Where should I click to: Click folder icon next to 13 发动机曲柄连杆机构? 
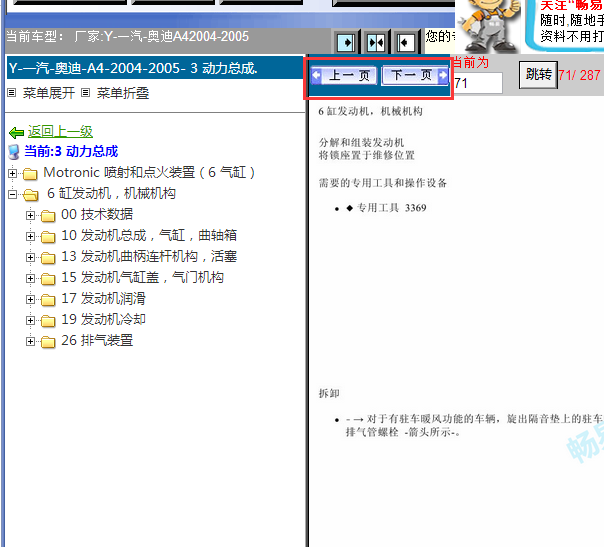[48, 258]
